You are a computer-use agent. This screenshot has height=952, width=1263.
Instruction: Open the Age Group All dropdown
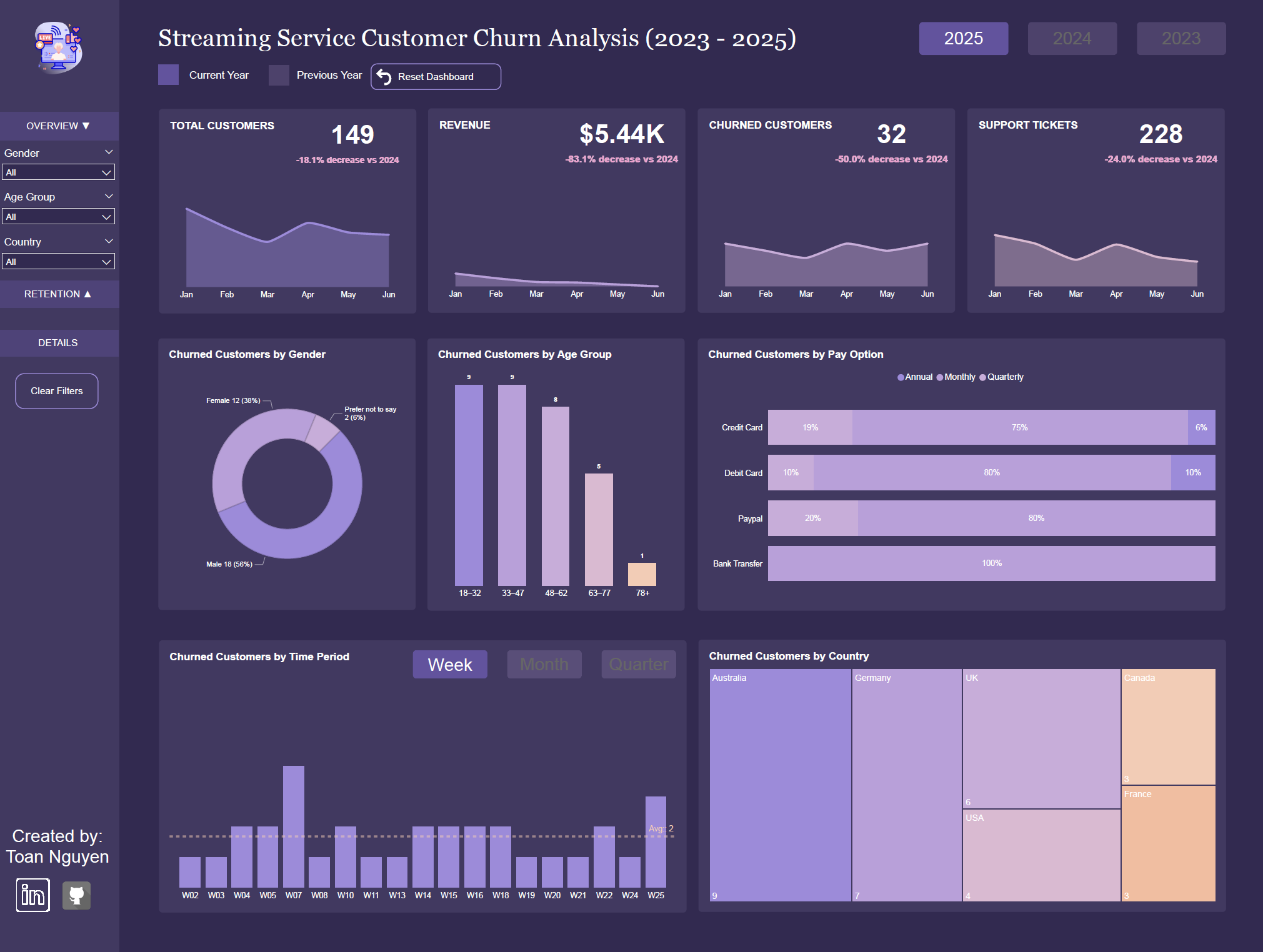(x=58, y=217)
